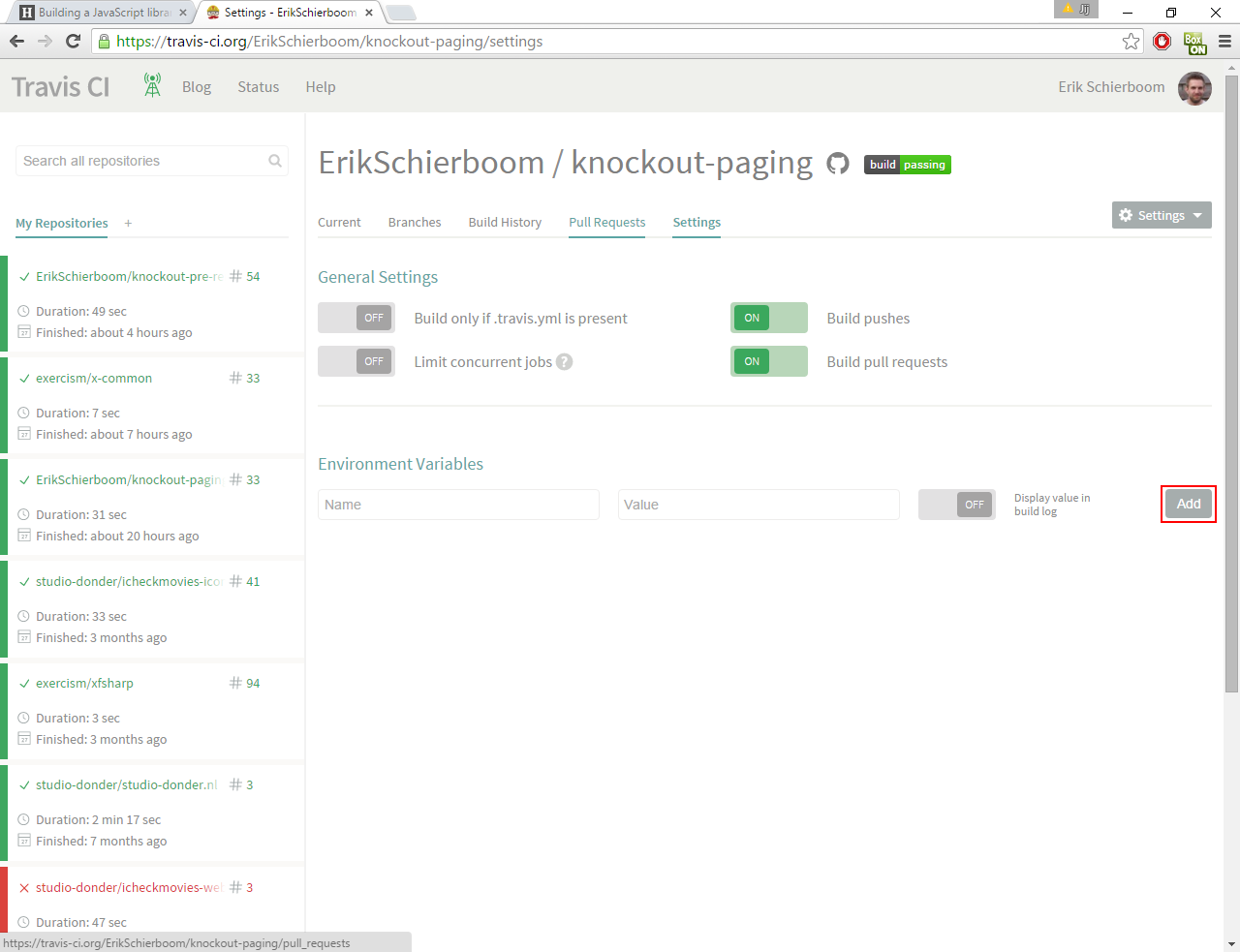Toggle the Build pushes switch
Image resolution: width=1240 pixels, height=952 pixels.
(x=769, y=318)
